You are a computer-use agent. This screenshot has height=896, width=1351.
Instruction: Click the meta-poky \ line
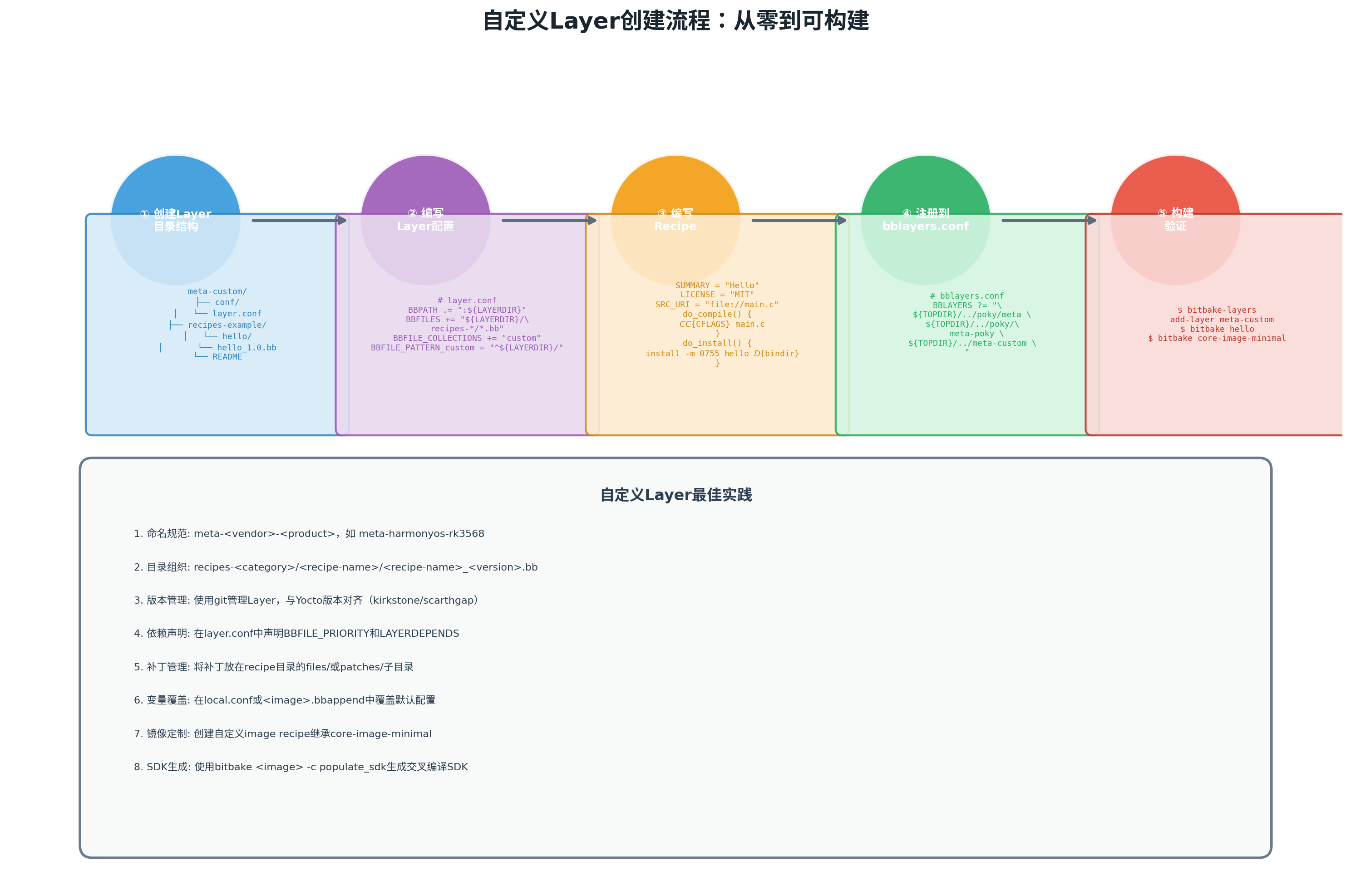(x=976, y=334)
